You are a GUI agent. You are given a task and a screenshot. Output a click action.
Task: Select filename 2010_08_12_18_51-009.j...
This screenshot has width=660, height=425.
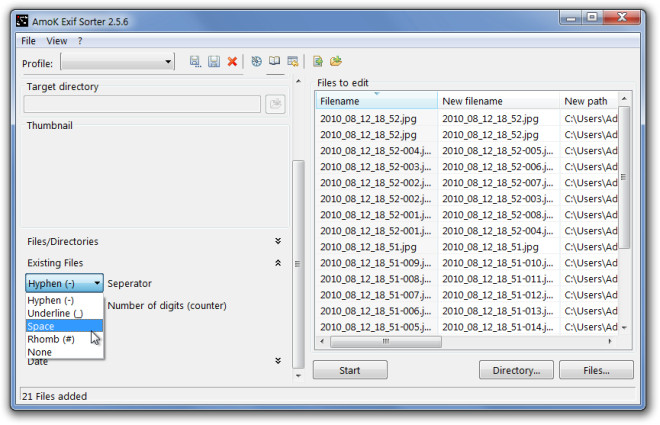click(375, 263)
